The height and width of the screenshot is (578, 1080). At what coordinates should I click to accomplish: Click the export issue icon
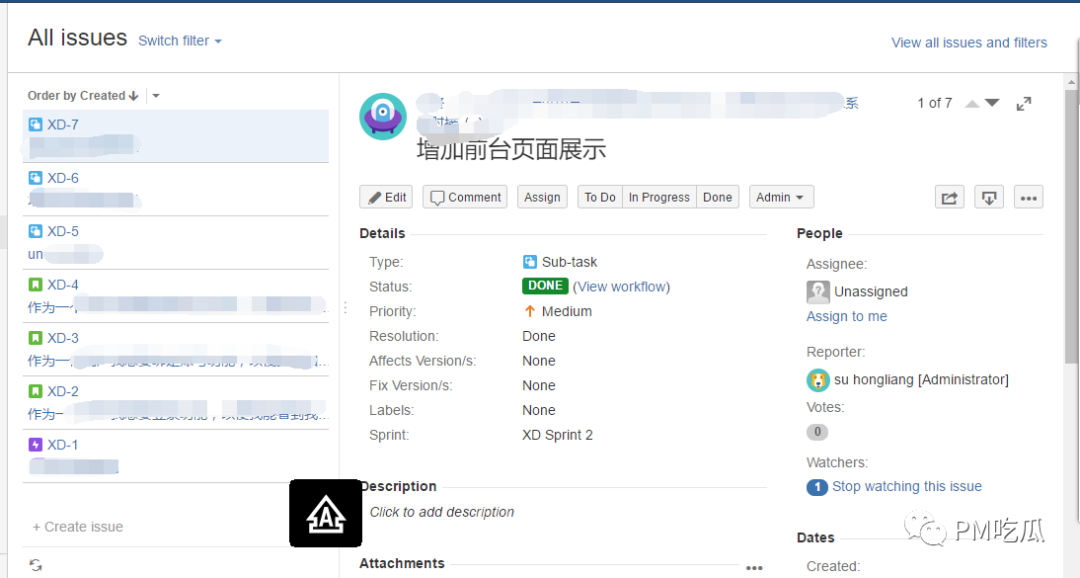989,198
